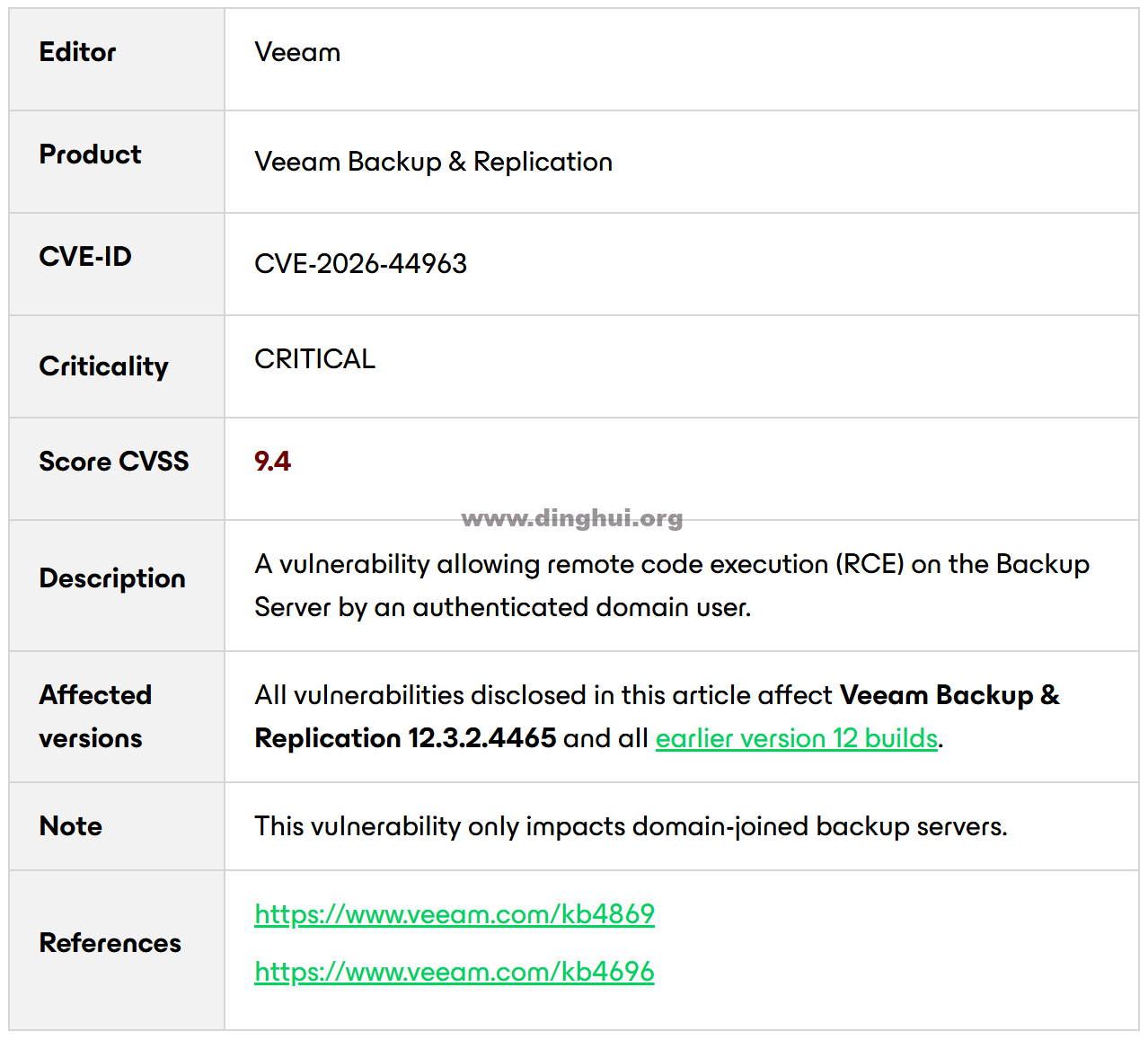Click the www.dinghui.org watermark text

coord(572,518)
